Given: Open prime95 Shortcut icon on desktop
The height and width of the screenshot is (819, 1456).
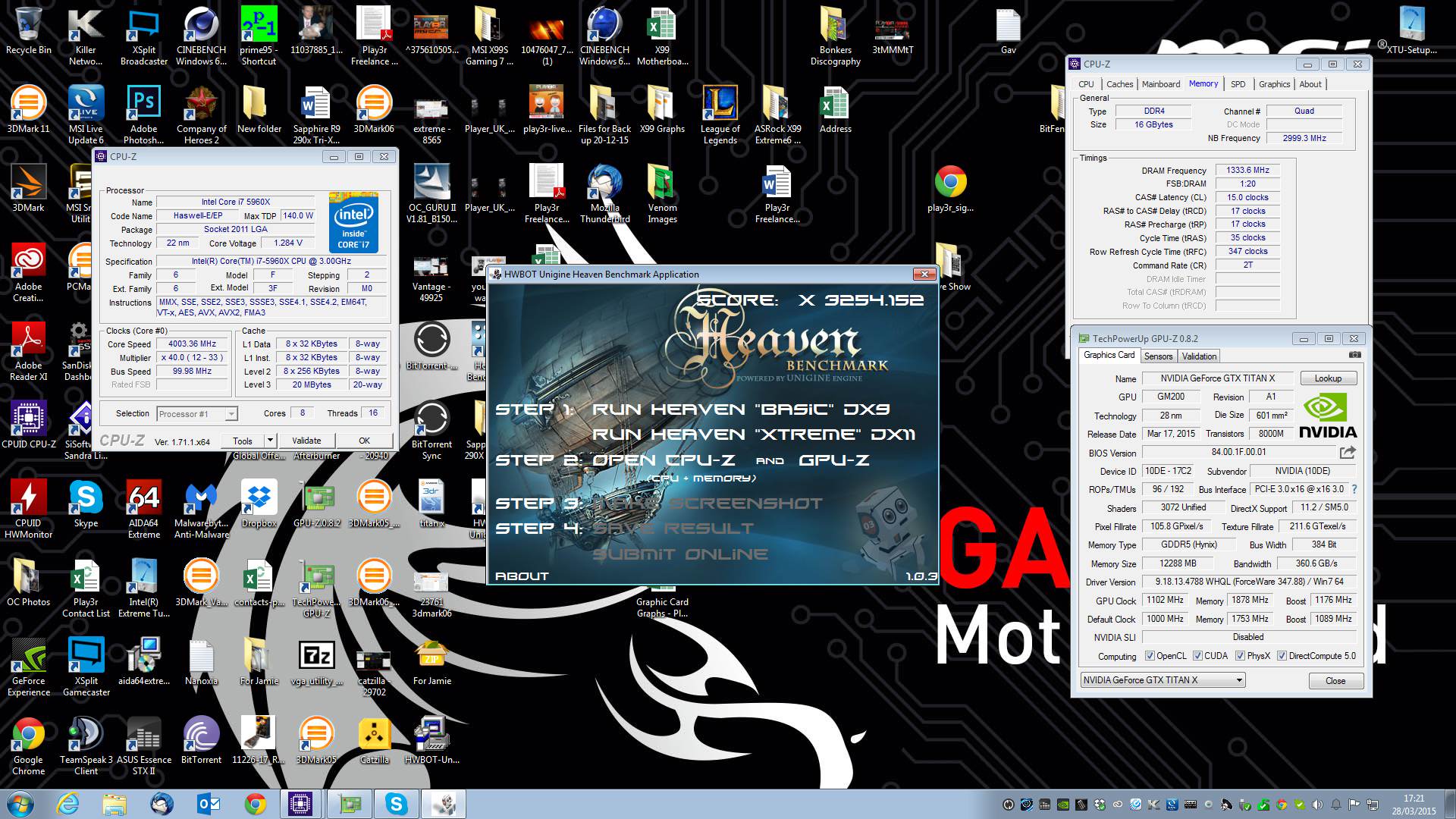Looking at the screenshot, I should (x=259, y=35).
